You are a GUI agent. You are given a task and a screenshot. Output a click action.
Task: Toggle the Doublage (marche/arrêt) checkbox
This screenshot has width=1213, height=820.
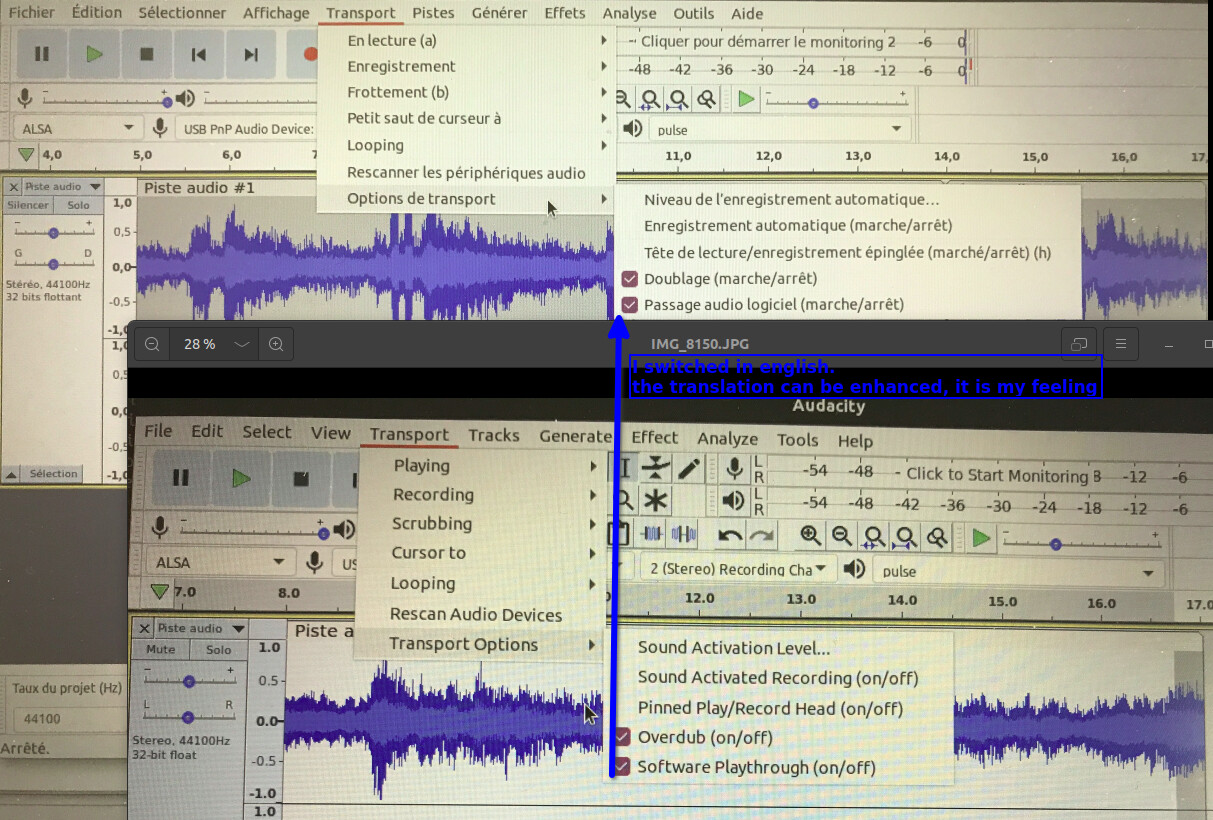point(630,278)
